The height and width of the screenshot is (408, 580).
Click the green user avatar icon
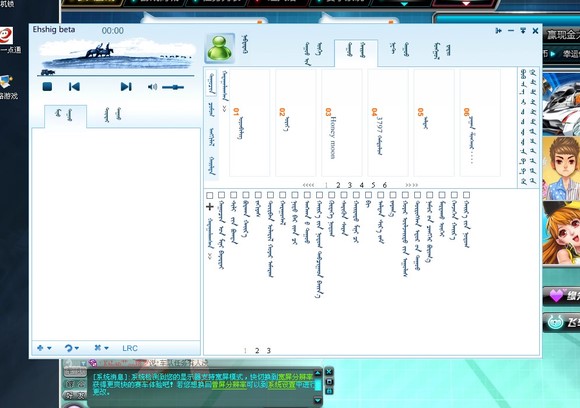click(220, 48)
